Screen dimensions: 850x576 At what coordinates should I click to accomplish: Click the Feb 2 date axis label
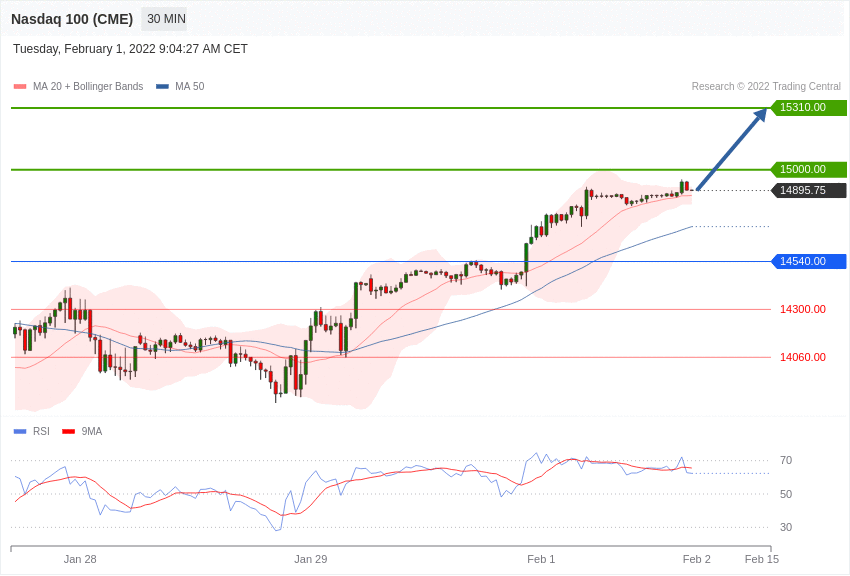tap(697, 559)
